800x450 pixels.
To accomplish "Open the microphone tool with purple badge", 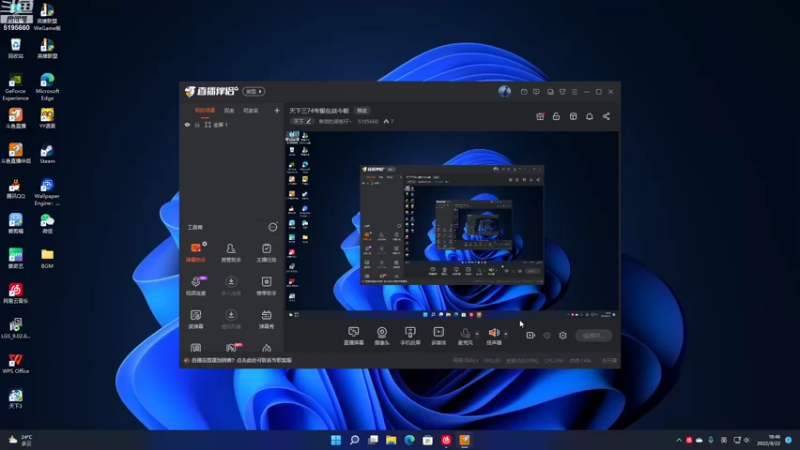I will tap(196, 286).
